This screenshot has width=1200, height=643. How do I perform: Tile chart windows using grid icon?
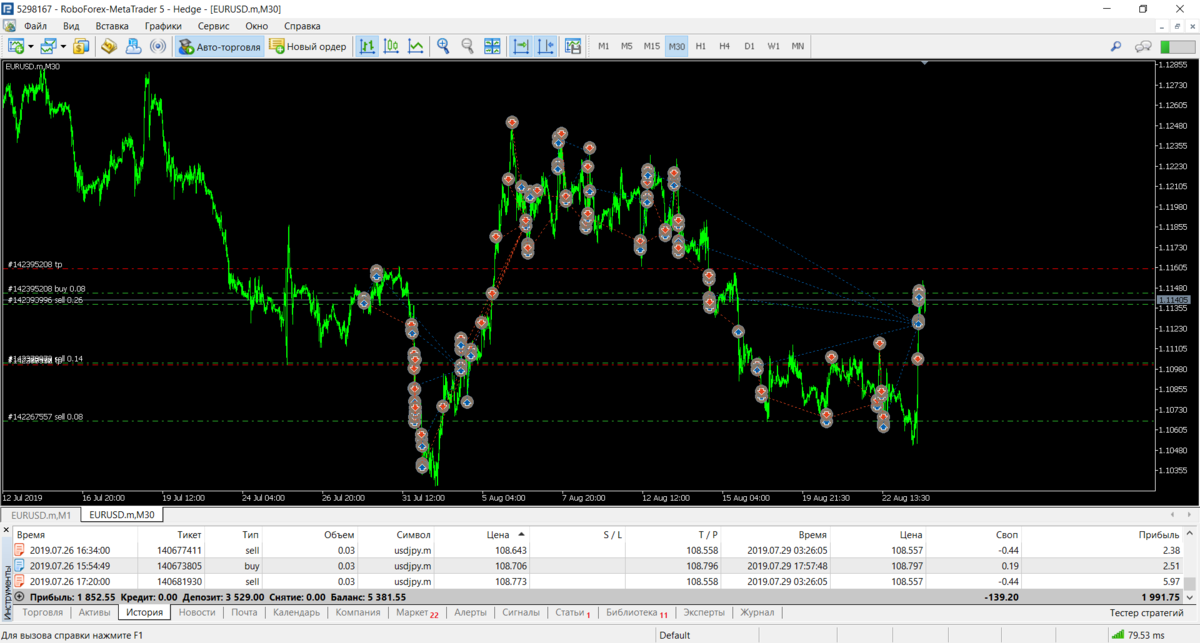click(492, 46)
